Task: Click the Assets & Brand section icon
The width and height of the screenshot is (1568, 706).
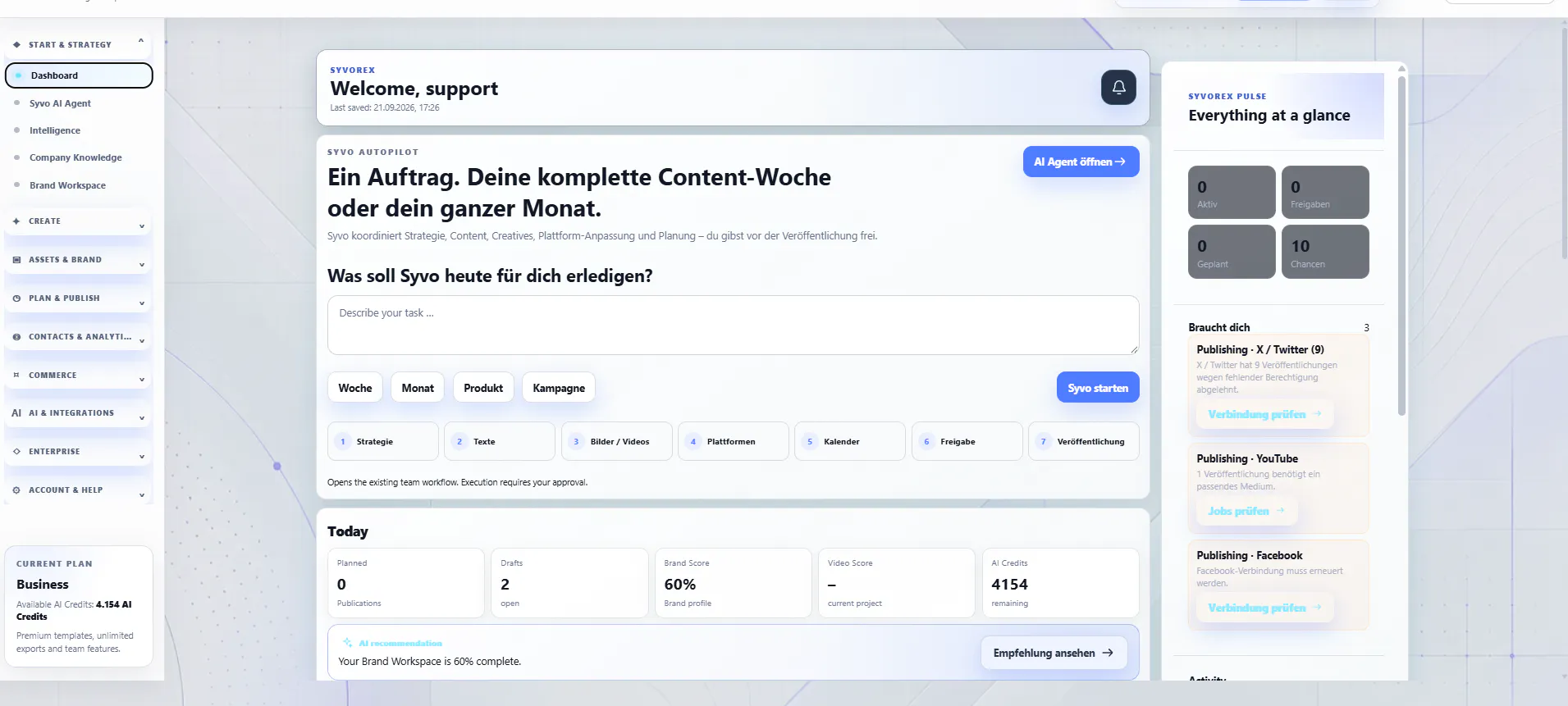Action: click(x=16, y=260)
